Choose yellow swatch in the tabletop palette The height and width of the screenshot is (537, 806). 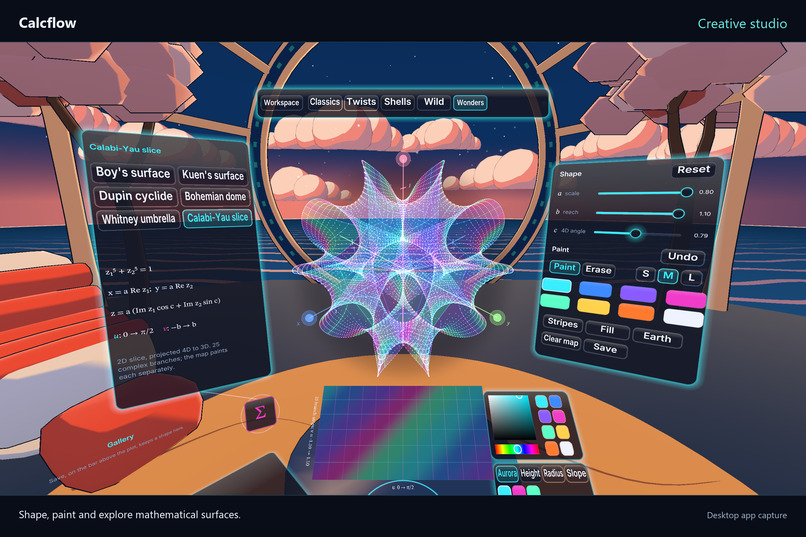tap(562, 432)
